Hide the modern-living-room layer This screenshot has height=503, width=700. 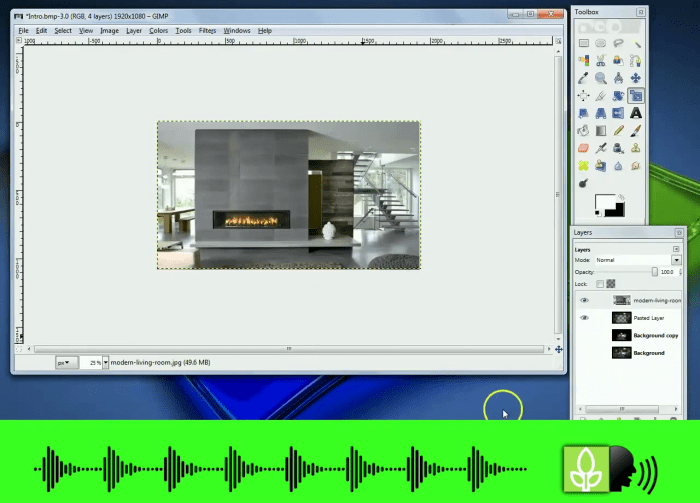pyautogui.click(x=585, y=300)
